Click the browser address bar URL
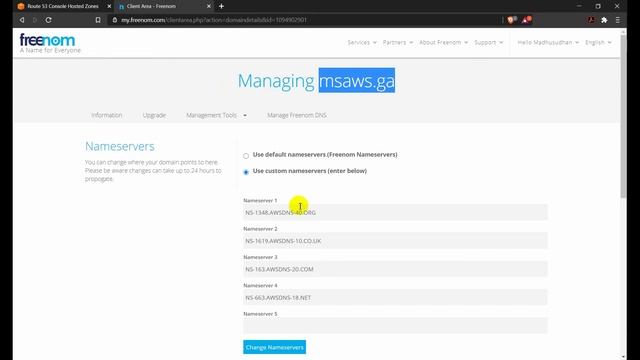The image size is (640, 360). (214, 20)
